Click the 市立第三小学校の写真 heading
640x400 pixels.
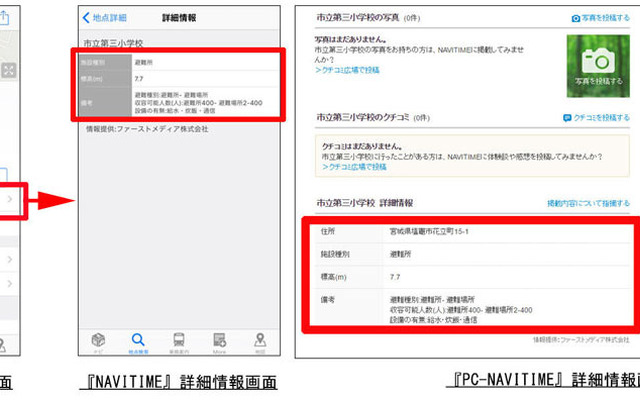358,18
